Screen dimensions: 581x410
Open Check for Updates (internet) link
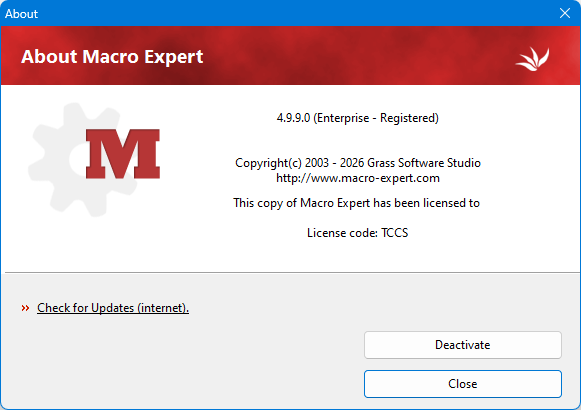point(113,308)
